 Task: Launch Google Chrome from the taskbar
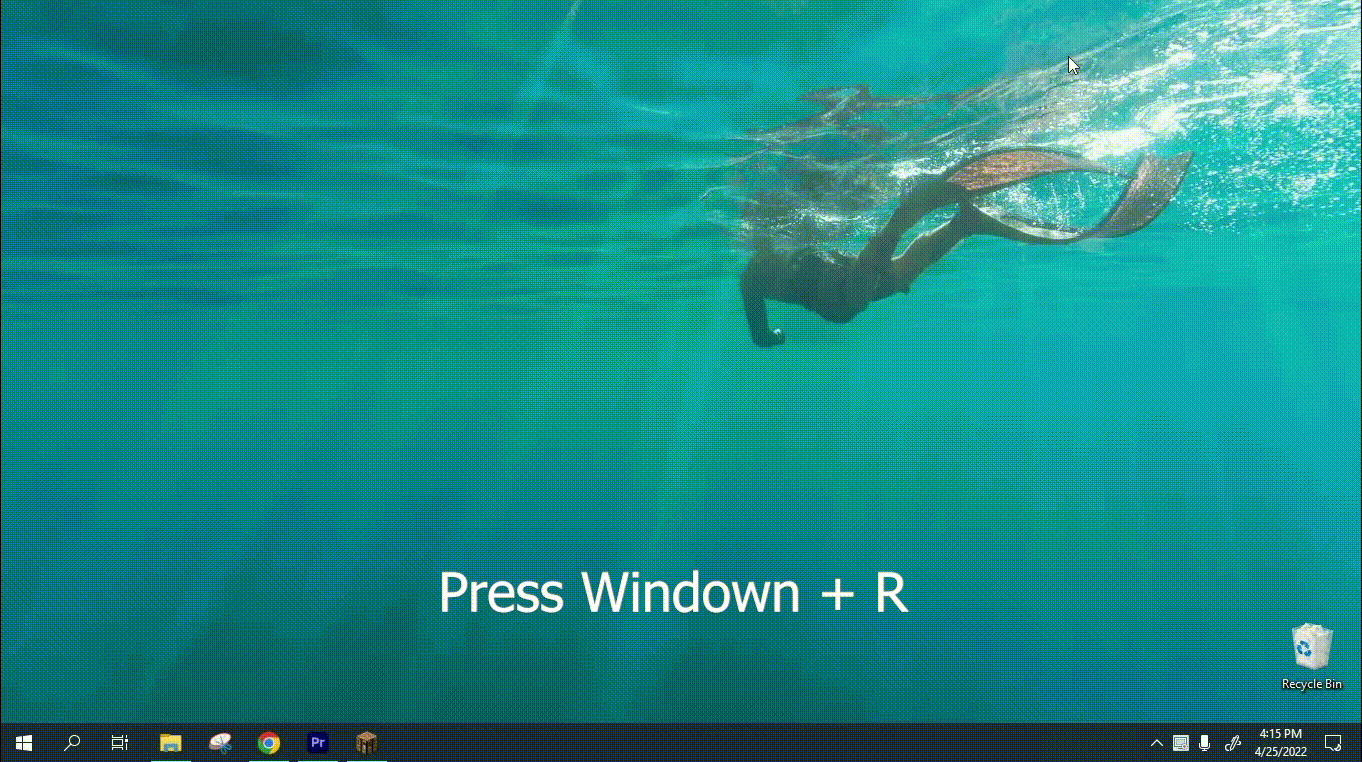(268, 743)
